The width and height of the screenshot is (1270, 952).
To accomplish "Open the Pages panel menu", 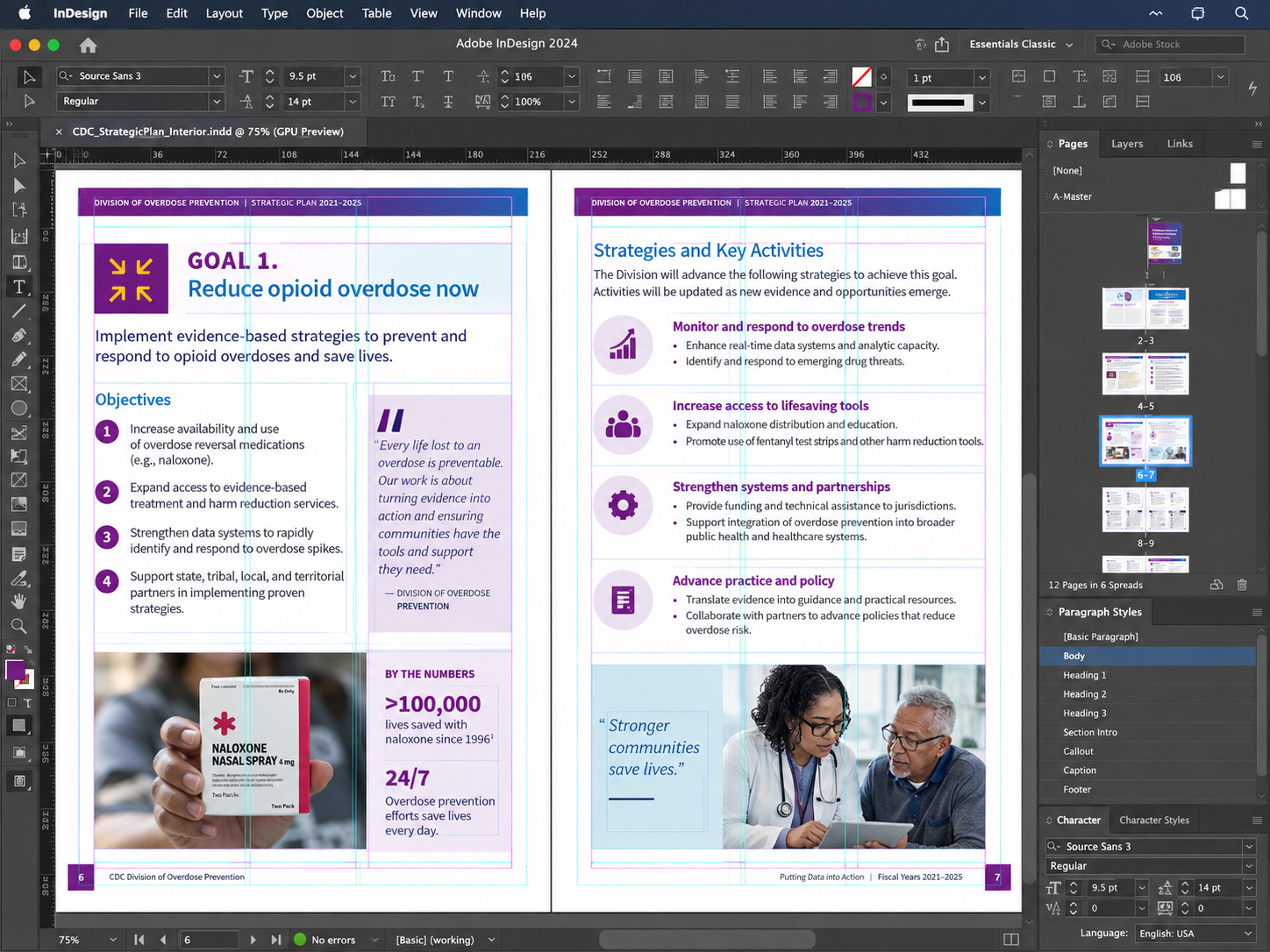I will (x=1257, y=144).
